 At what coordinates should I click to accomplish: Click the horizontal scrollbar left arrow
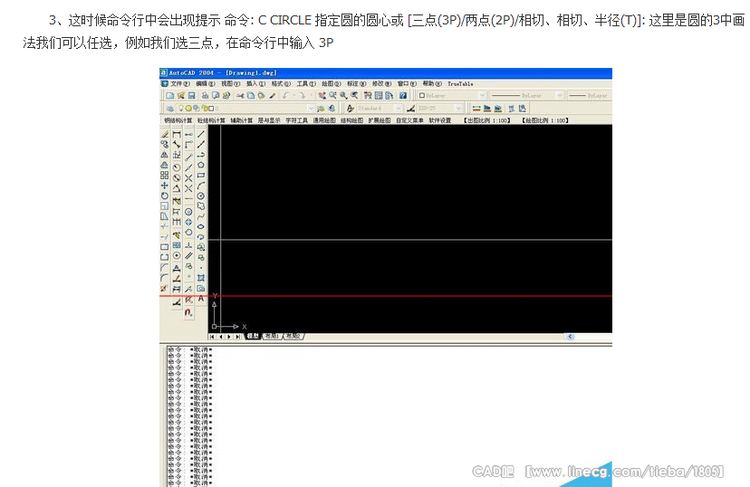[570, 336]
